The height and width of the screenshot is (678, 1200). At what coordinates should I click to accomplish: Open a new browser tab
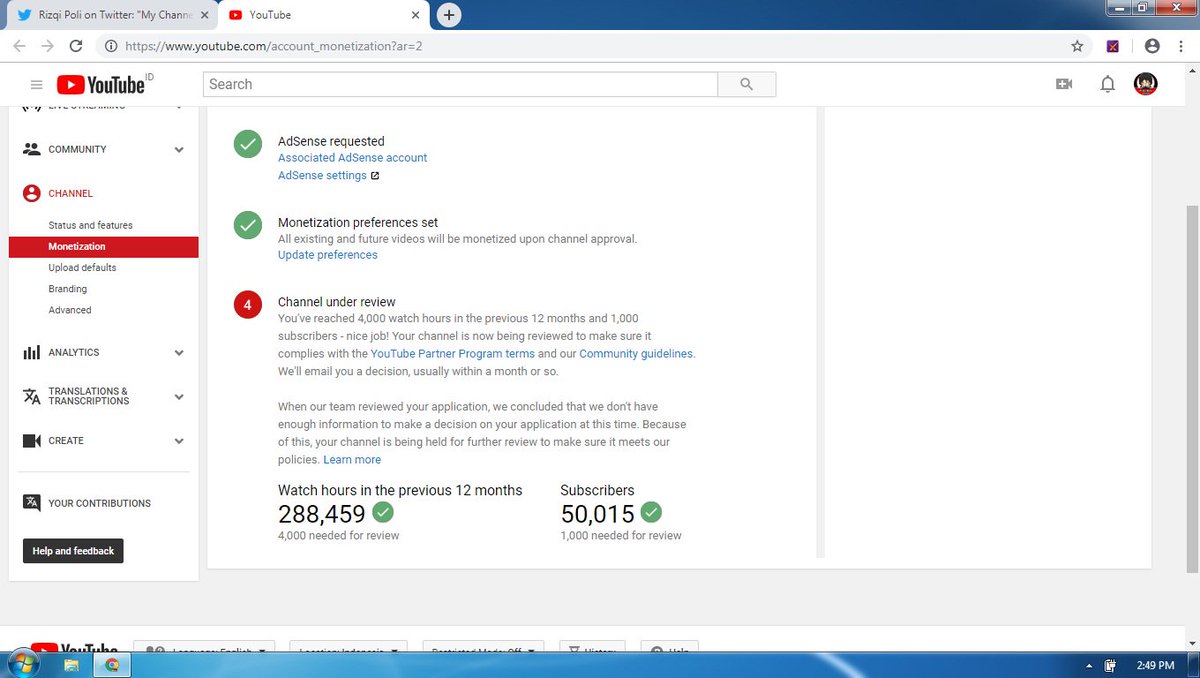tap(449, 15)
